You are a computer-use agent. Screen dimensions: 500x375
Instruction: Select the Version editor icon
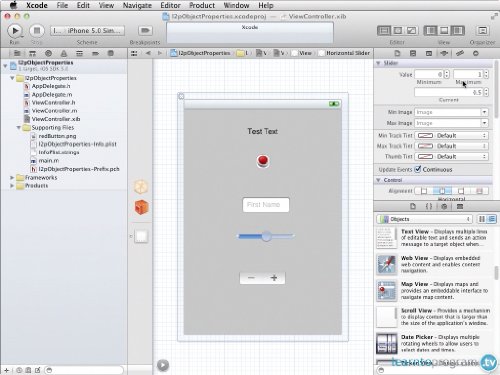[412, 31]
